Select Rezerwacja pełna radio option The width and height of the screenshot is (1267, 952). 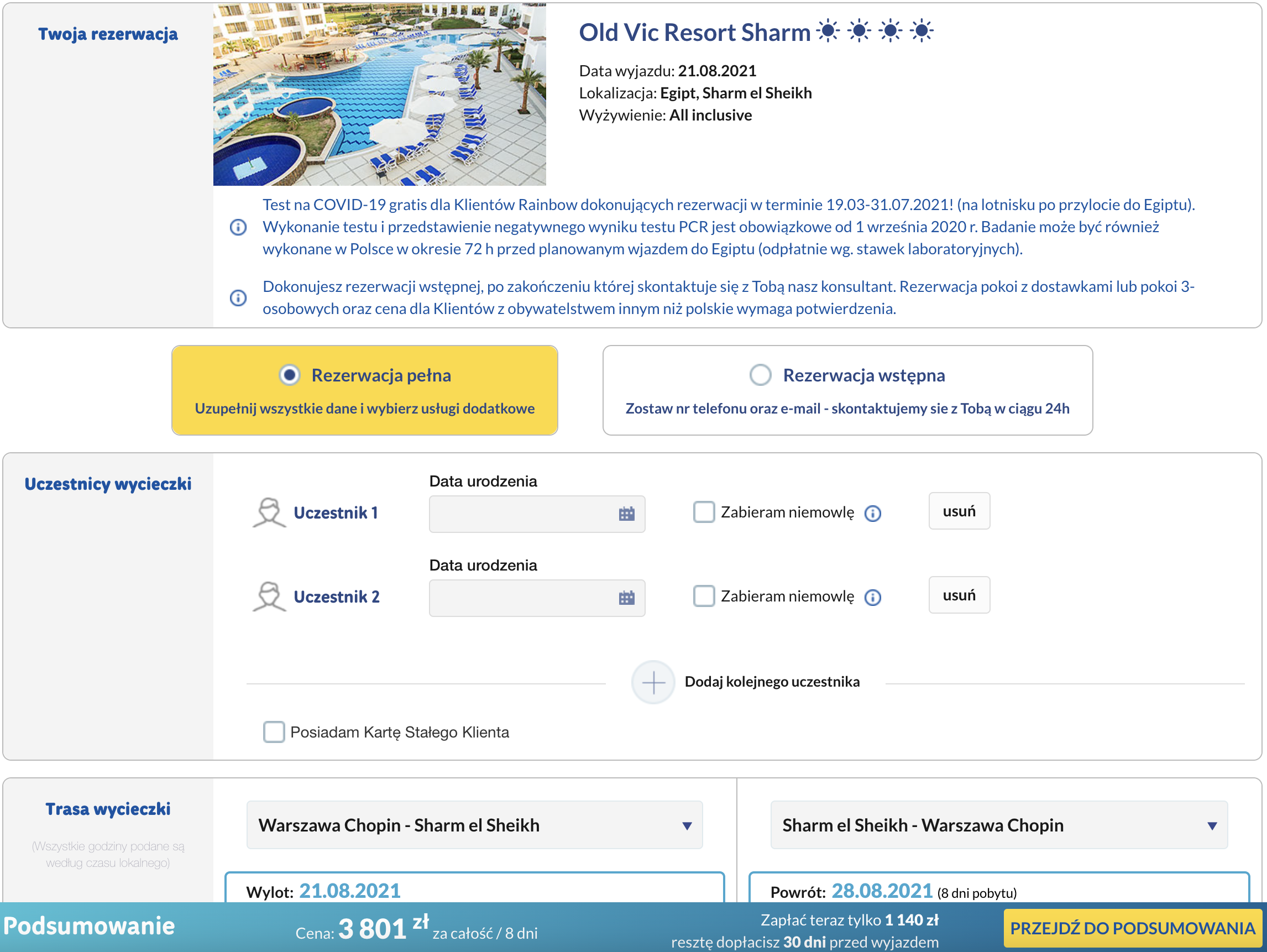point(290,375)
